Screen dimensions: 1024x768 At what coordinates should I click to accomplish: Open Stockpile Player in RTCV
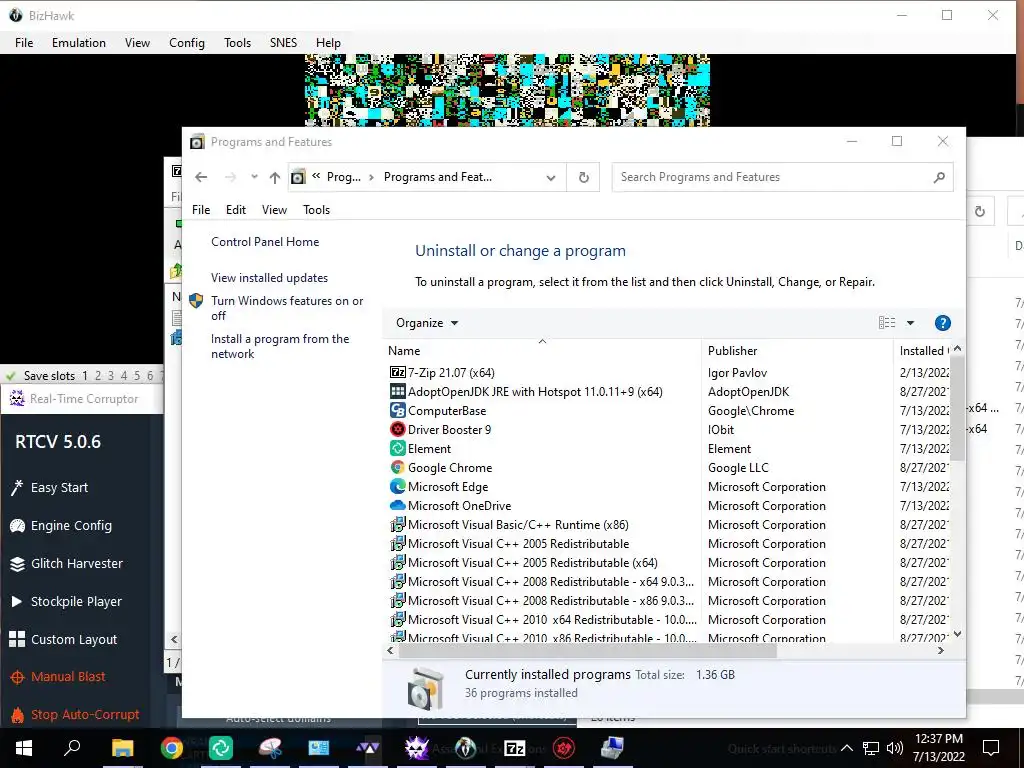click(x=76, y=601)
